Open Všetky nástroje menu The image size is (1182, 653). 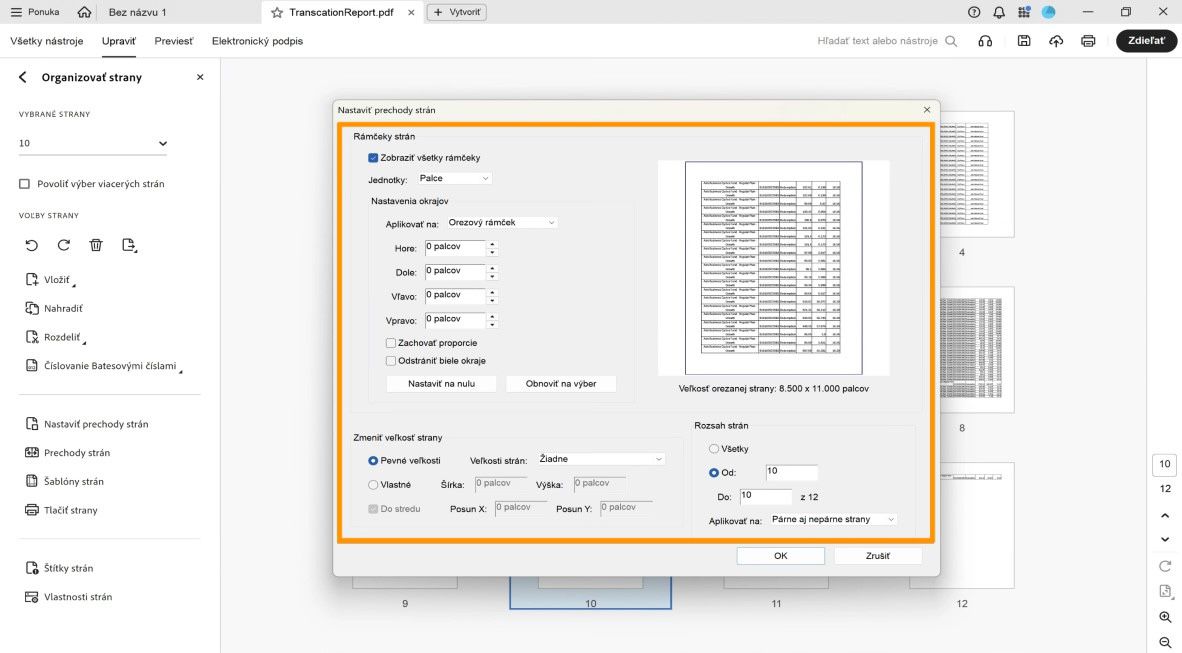pos(47,41)
